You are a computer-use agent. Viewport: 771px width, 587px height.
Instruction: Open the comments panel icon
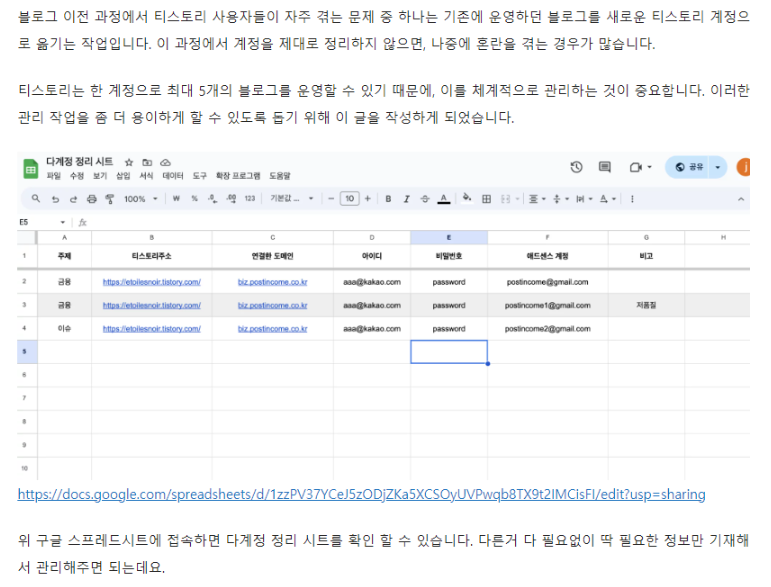tap(605, 167)
